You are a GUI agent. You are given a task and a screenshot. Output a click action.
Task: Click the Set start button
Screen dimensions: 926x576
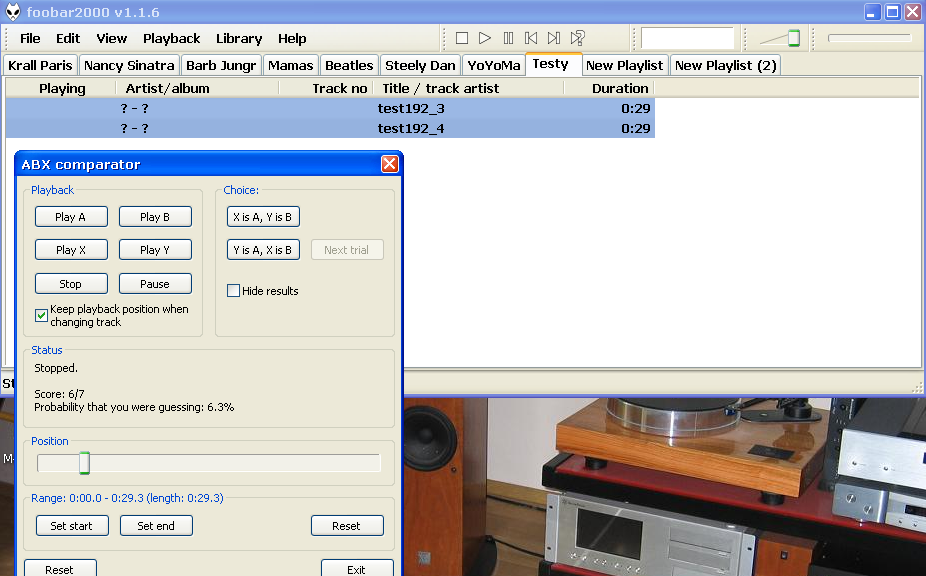tap(72, 526)
